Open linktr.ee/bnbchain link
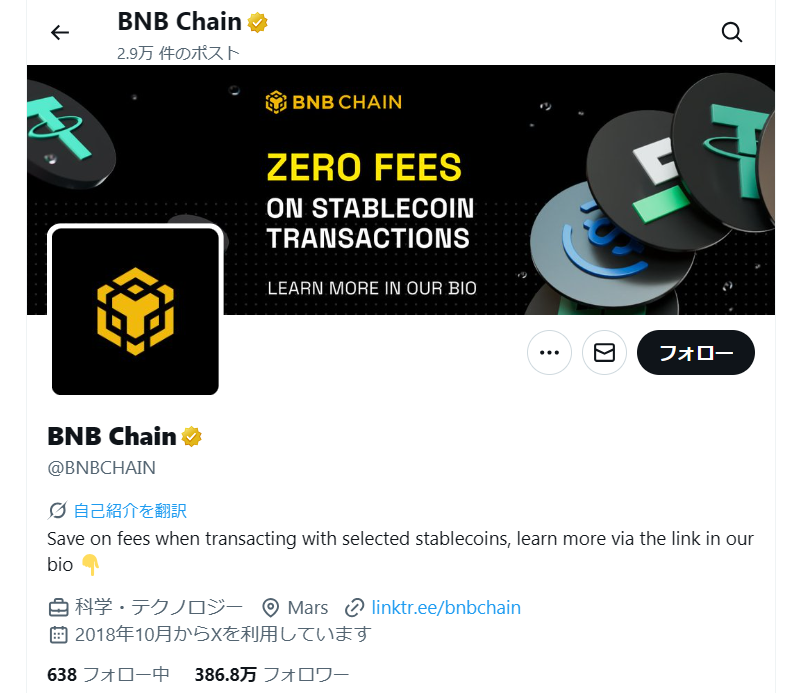Screen dimensions: 800x693 coord(446,608)
